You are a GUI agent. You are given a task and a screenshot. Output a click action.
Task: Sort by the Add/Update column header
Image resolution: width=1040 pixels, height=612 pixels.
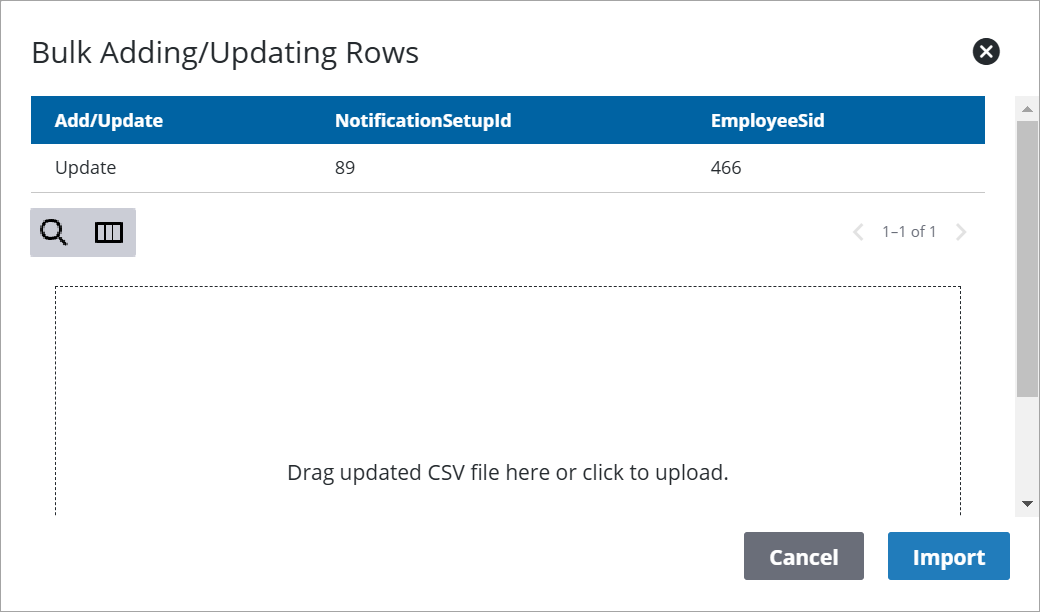point(109,121)
